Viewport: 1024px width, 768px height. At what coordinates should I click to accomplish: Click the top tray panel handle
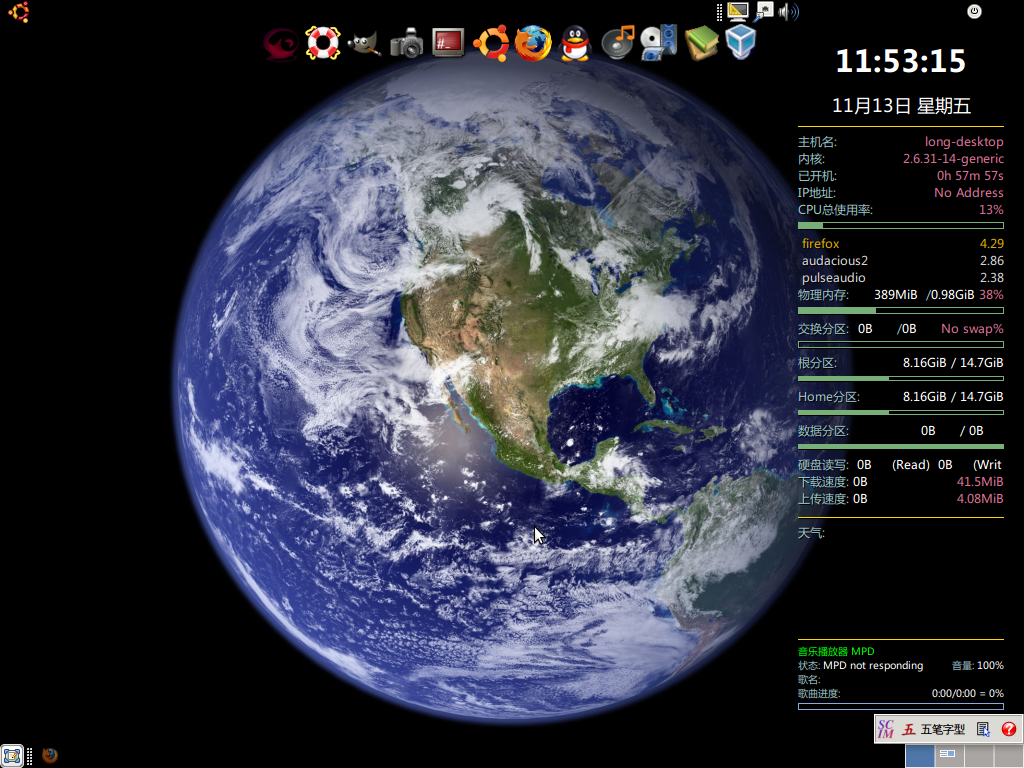[x=719, y=12]
